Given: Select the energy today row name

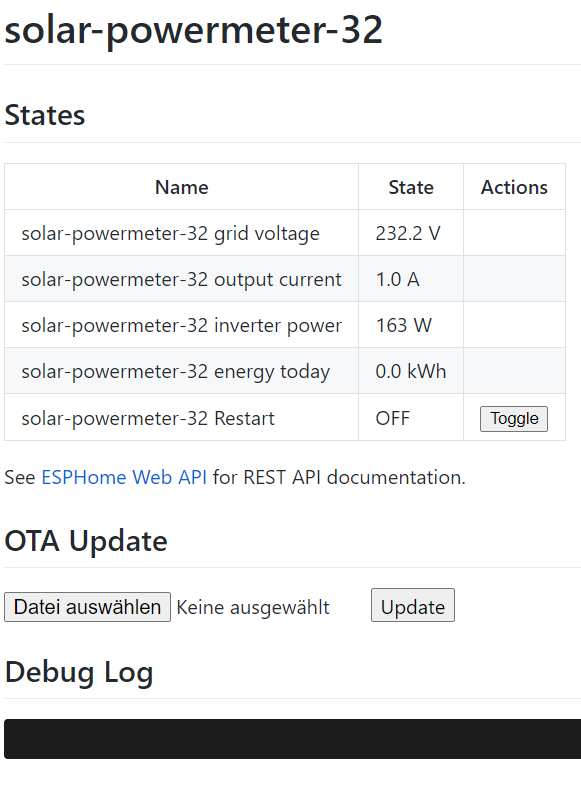Looking at the screenshot, I should click(x=176, y=371).
